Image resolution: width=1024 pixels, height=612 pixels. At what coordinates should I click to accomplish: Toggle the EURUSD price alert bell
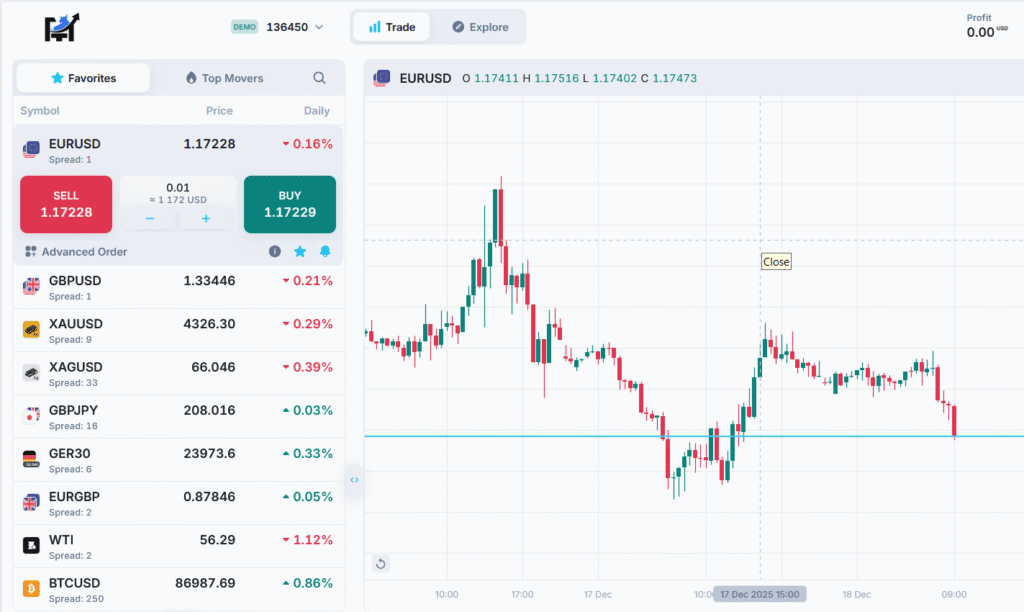[325, 252]
